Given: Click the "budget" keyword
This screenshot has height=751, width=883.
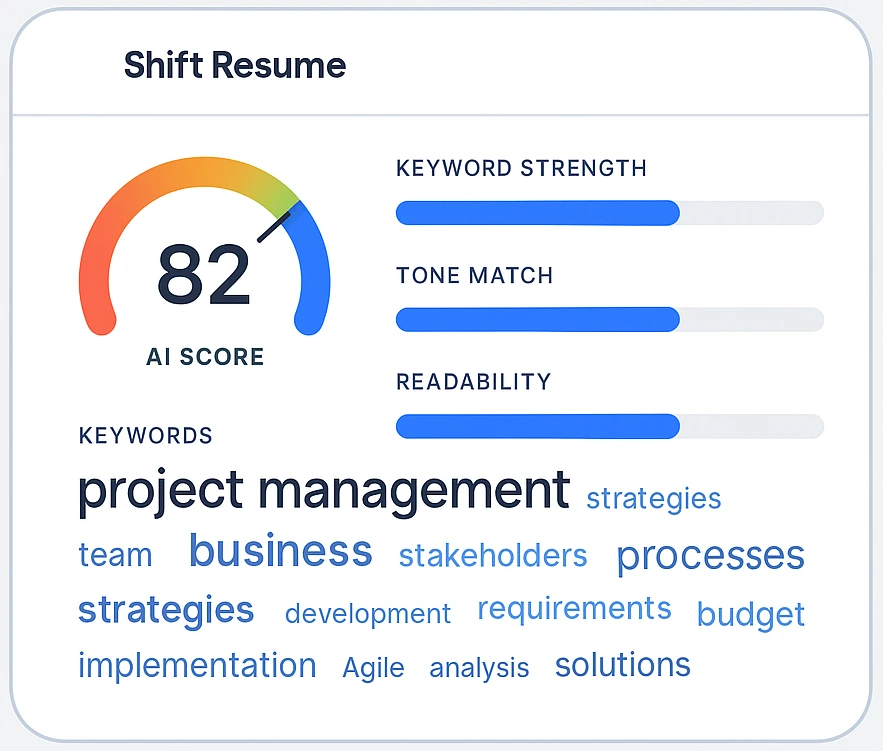Looking at the screenshot, I should 751,614.
